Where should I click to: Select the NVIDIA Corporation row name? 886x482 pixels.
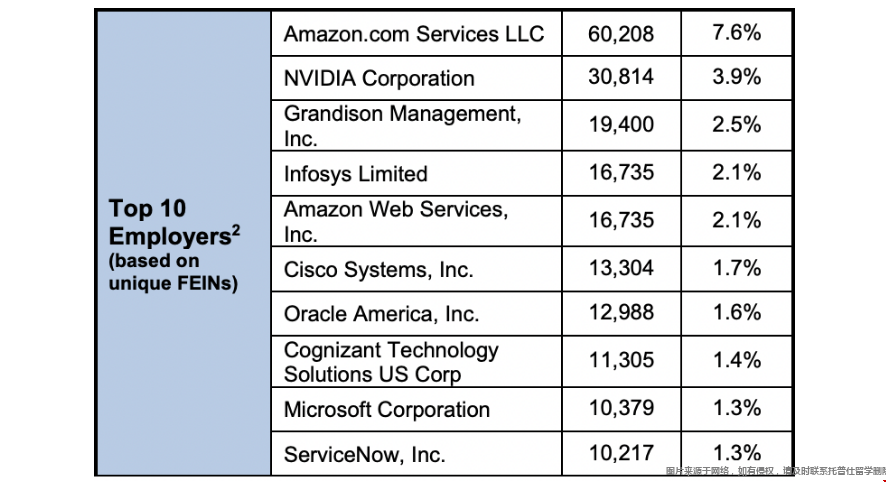379,78
